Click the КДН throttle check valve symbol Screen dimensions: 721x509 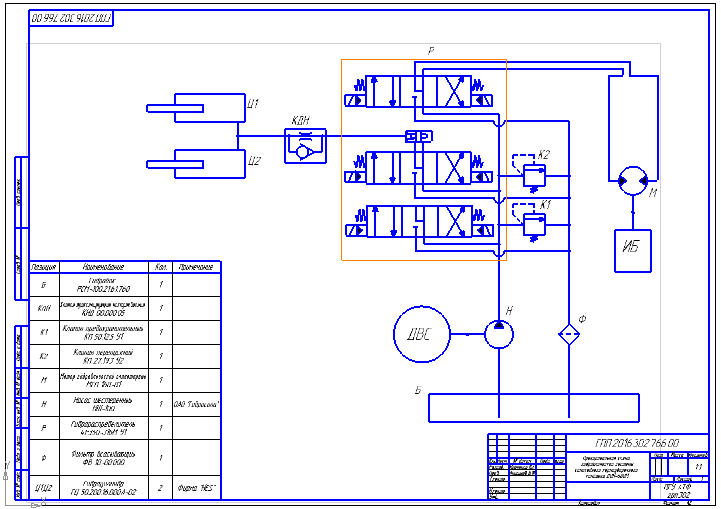(305, 146)
